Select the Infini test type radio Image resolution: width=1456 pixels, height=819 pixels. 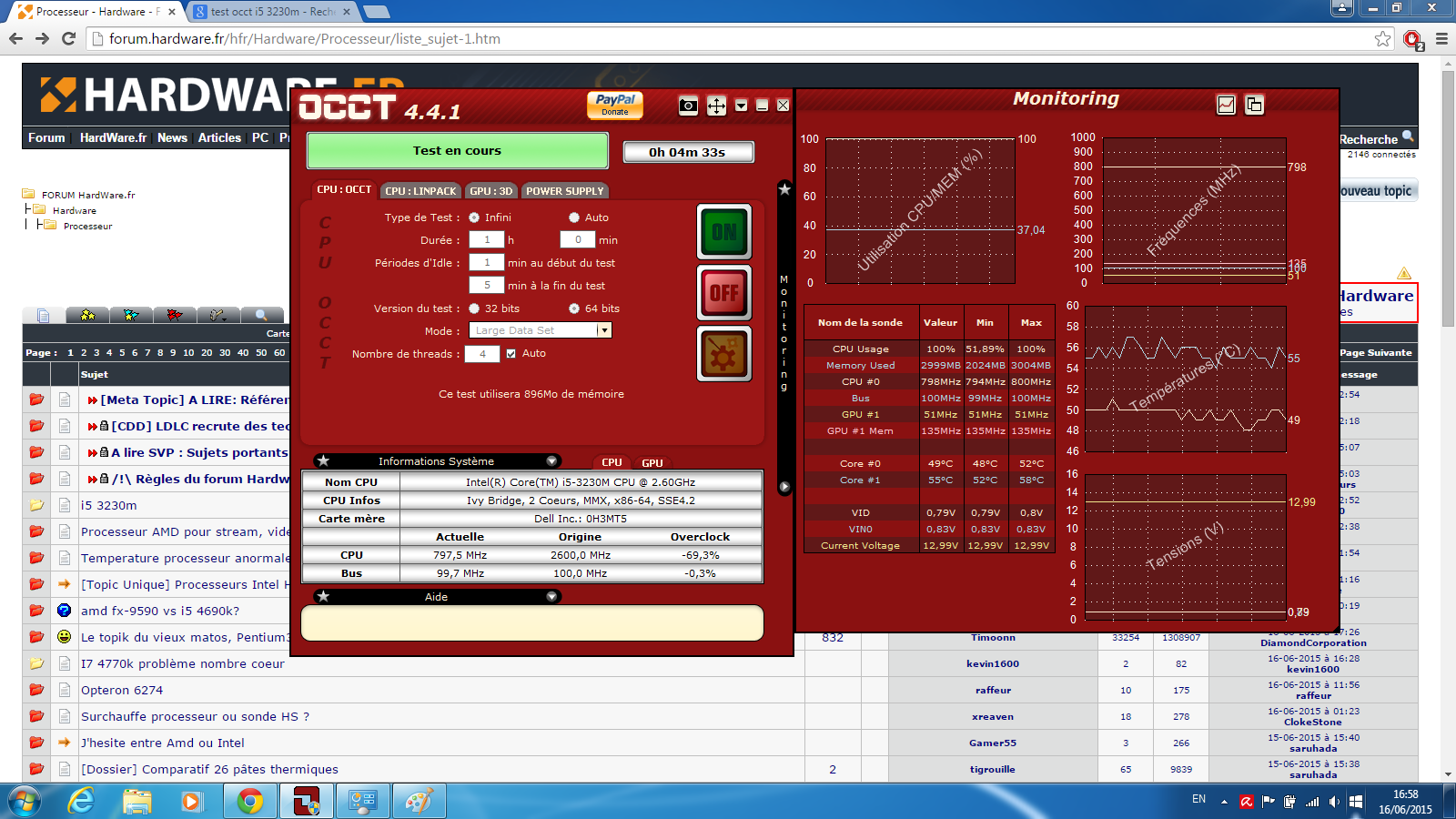point(474,217)
